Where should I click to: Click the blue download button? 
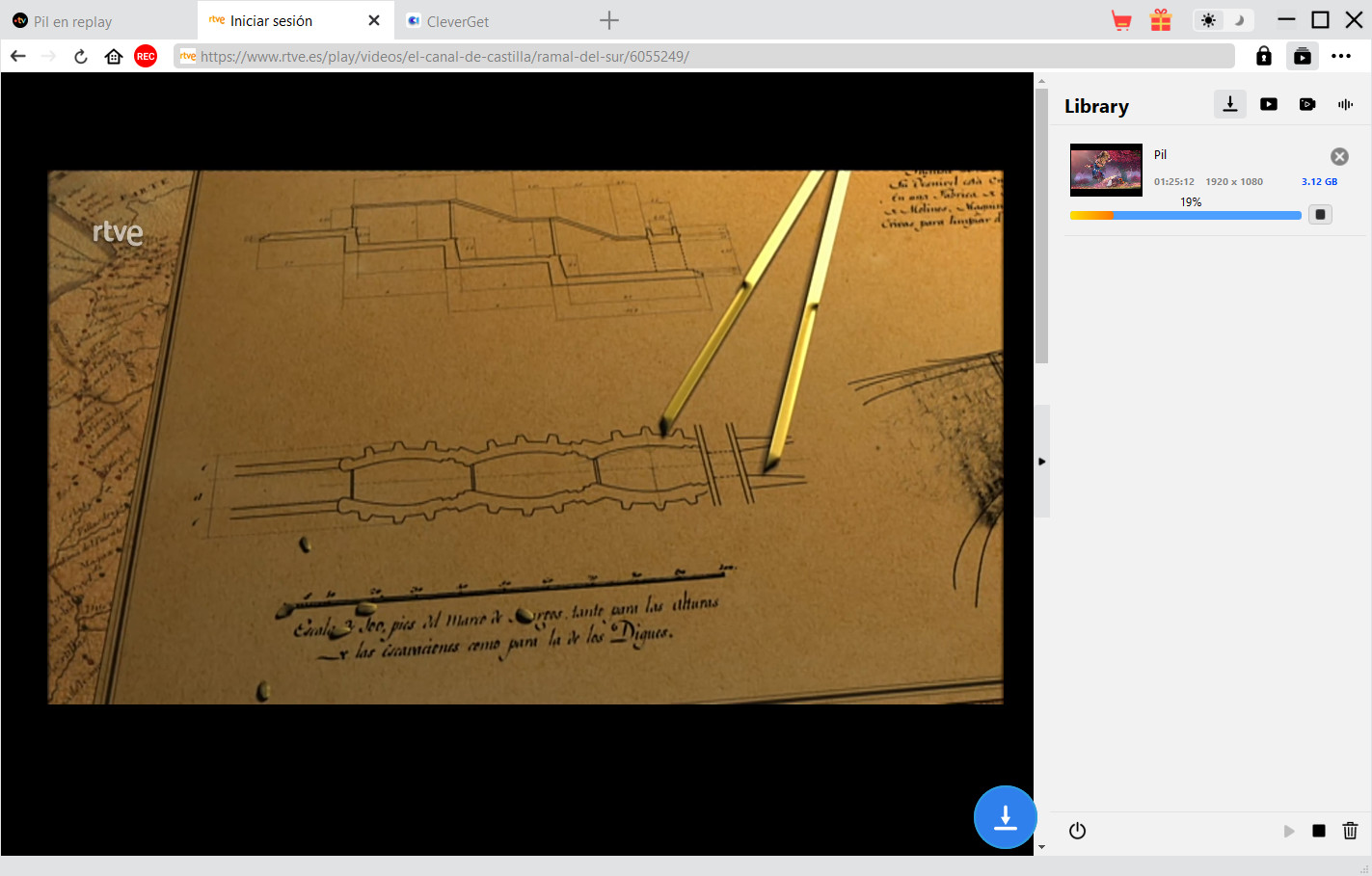coord(1006,817)
